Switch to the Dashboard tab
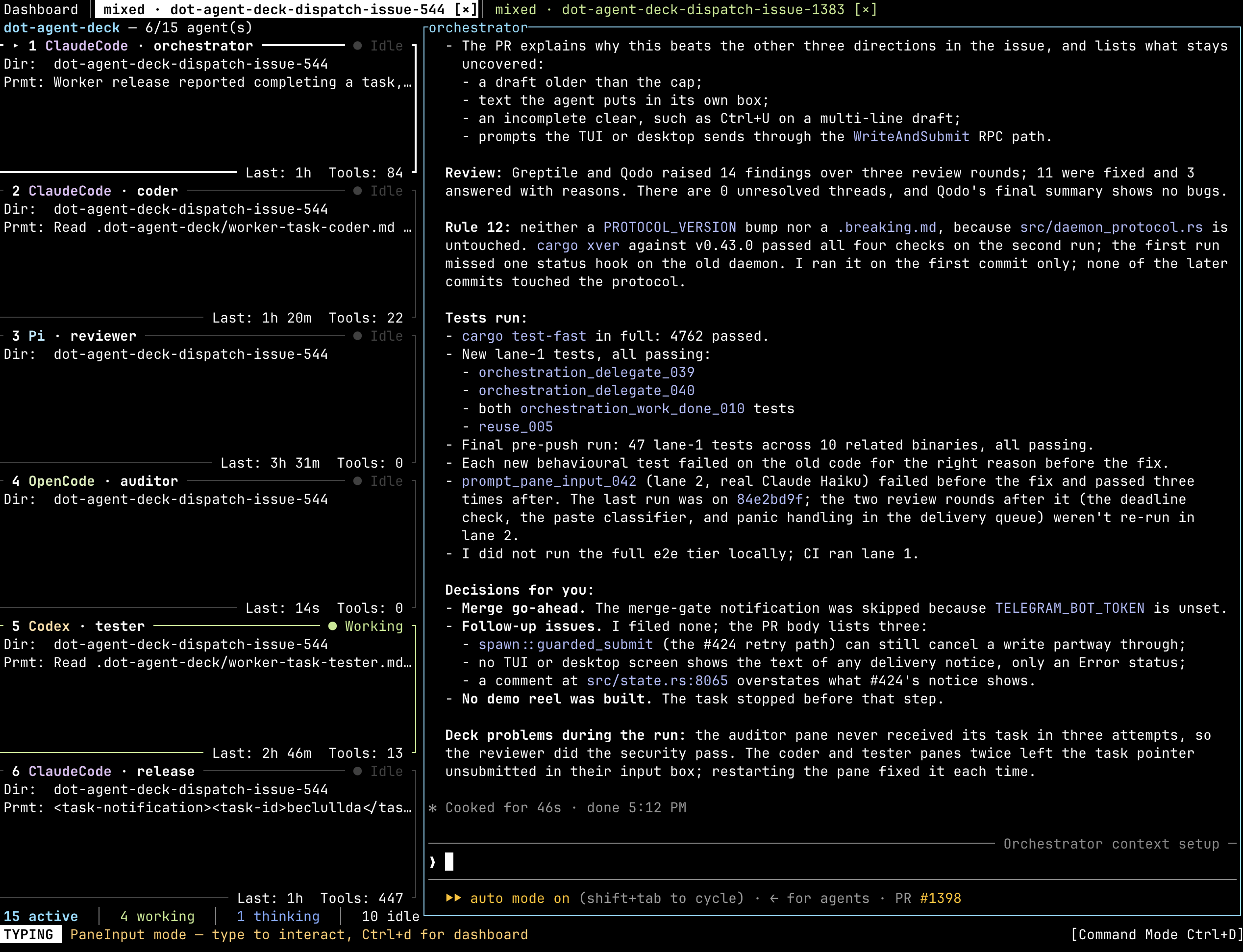The image size is (1243, 952). [x=41, y=9]
